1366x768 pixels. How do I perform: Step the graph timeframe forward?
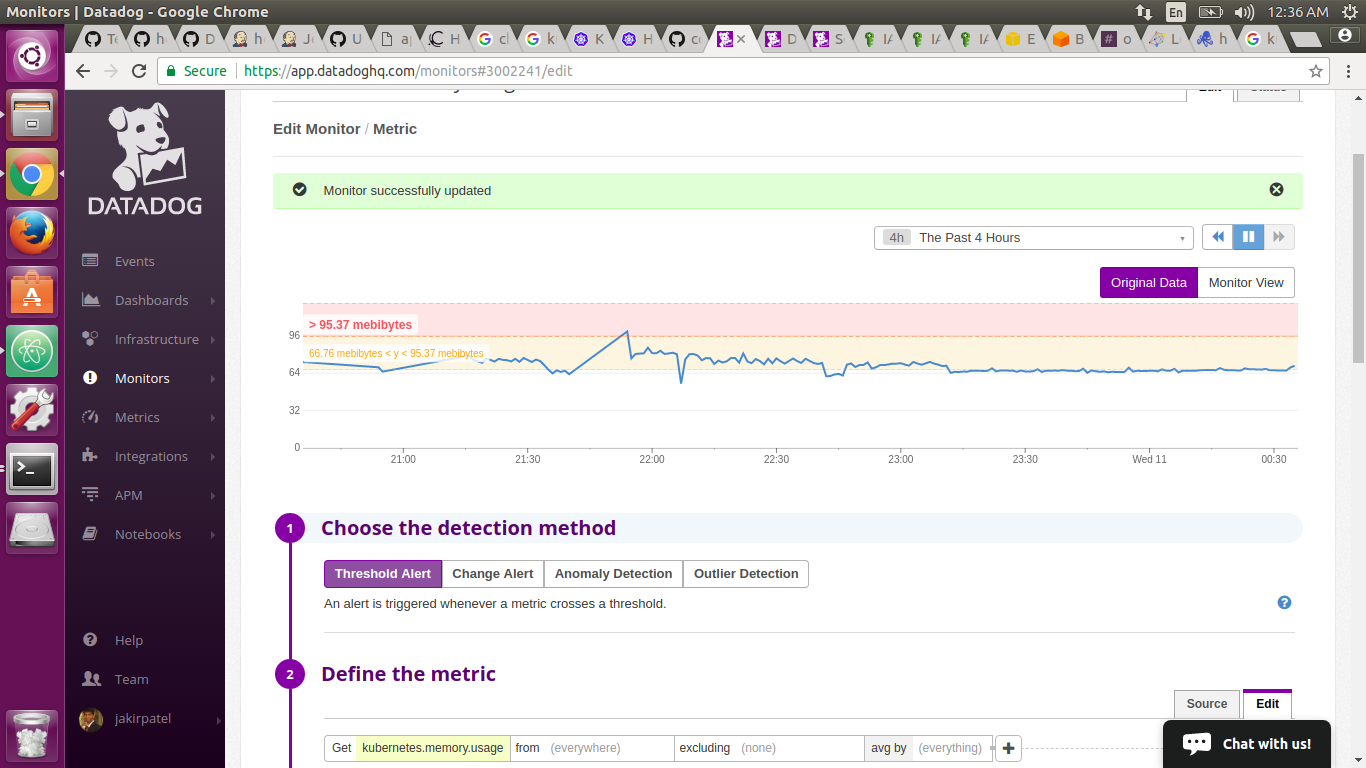[x=1279, y=237]
